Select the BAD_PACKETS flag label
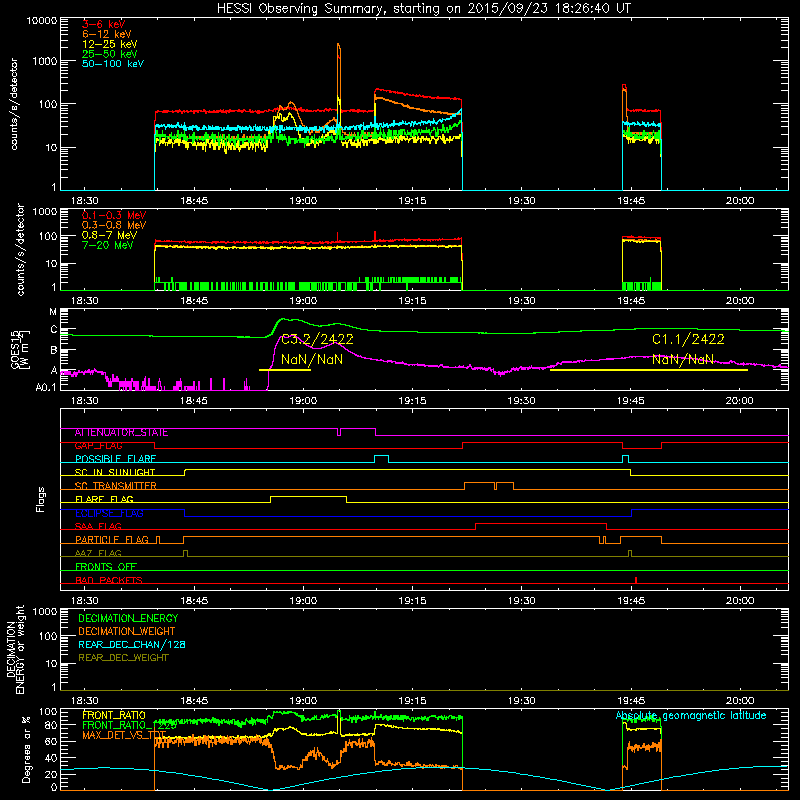Screen dimensions: 800x800 pyautogui.click(x=109, y=581)
